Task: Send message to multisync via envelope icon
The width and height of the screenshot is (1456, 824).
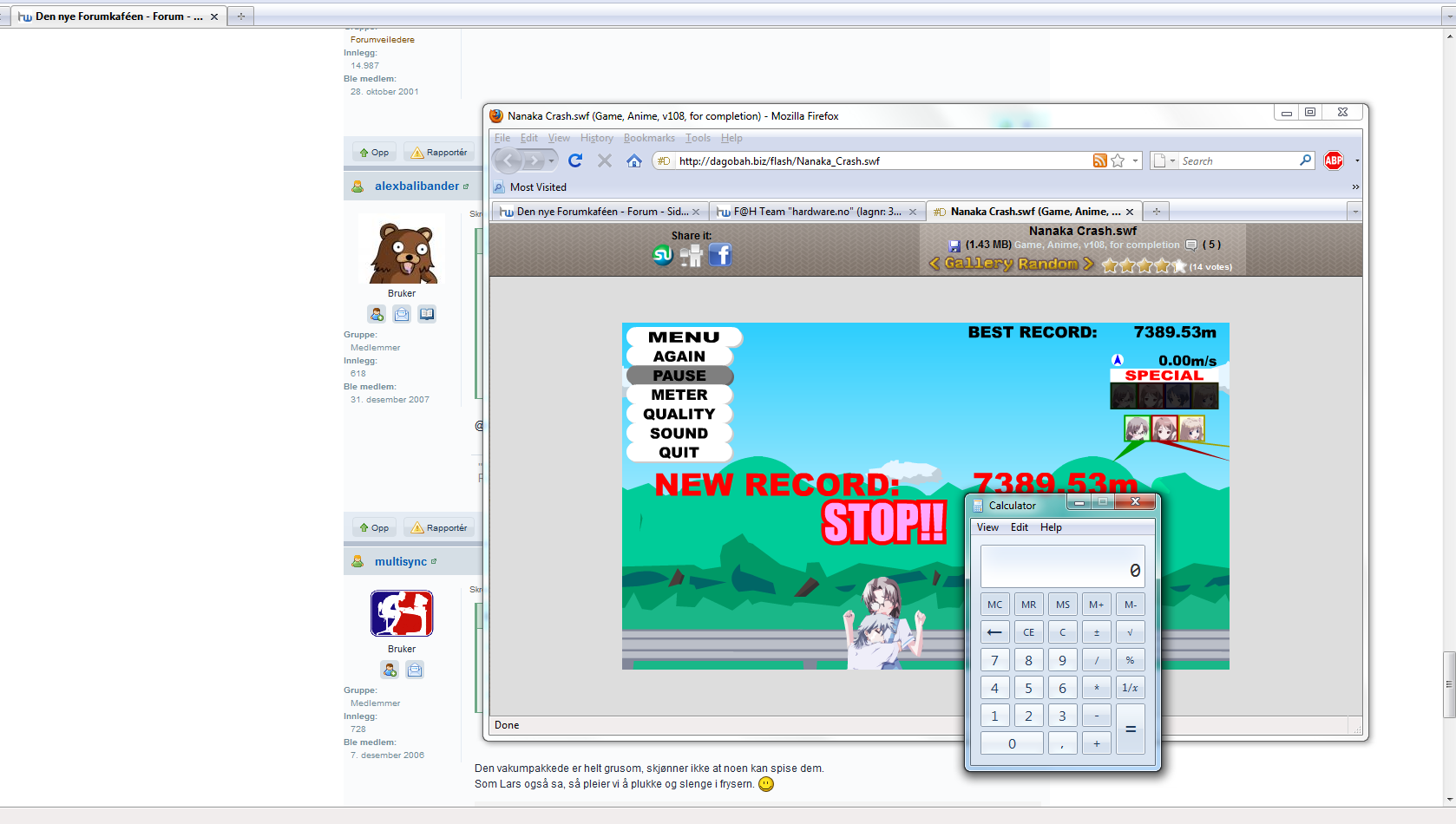Action: point(415,670)
